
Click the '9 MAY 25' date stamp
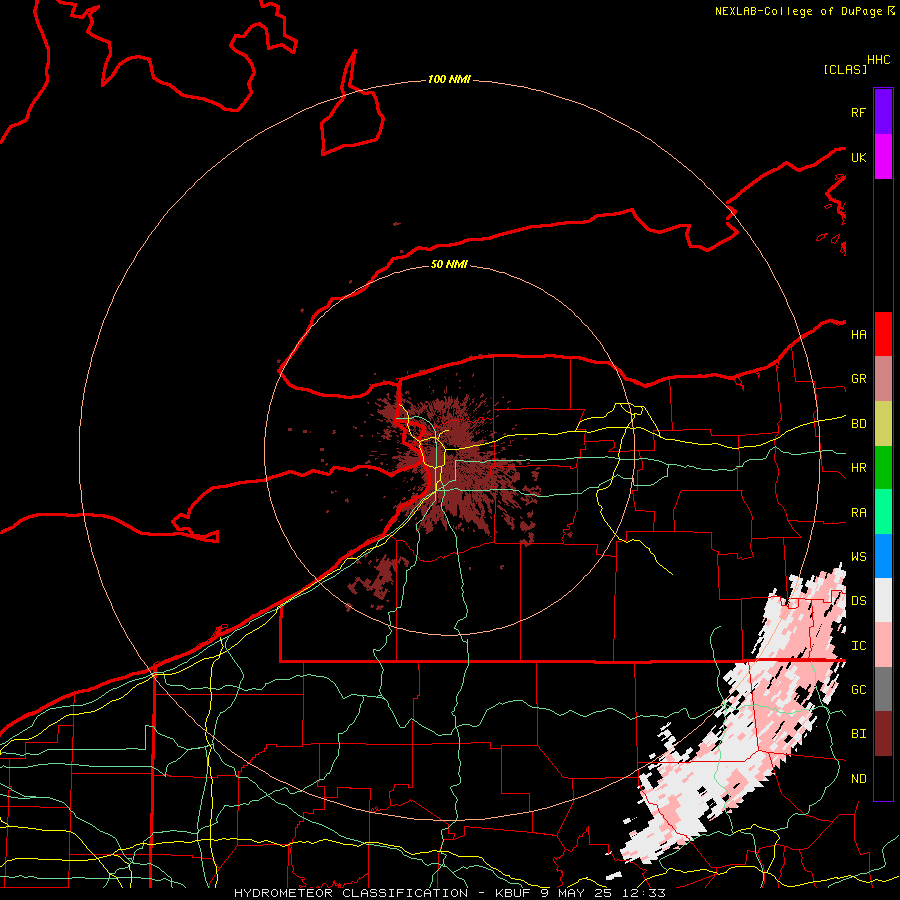(576, 893)
